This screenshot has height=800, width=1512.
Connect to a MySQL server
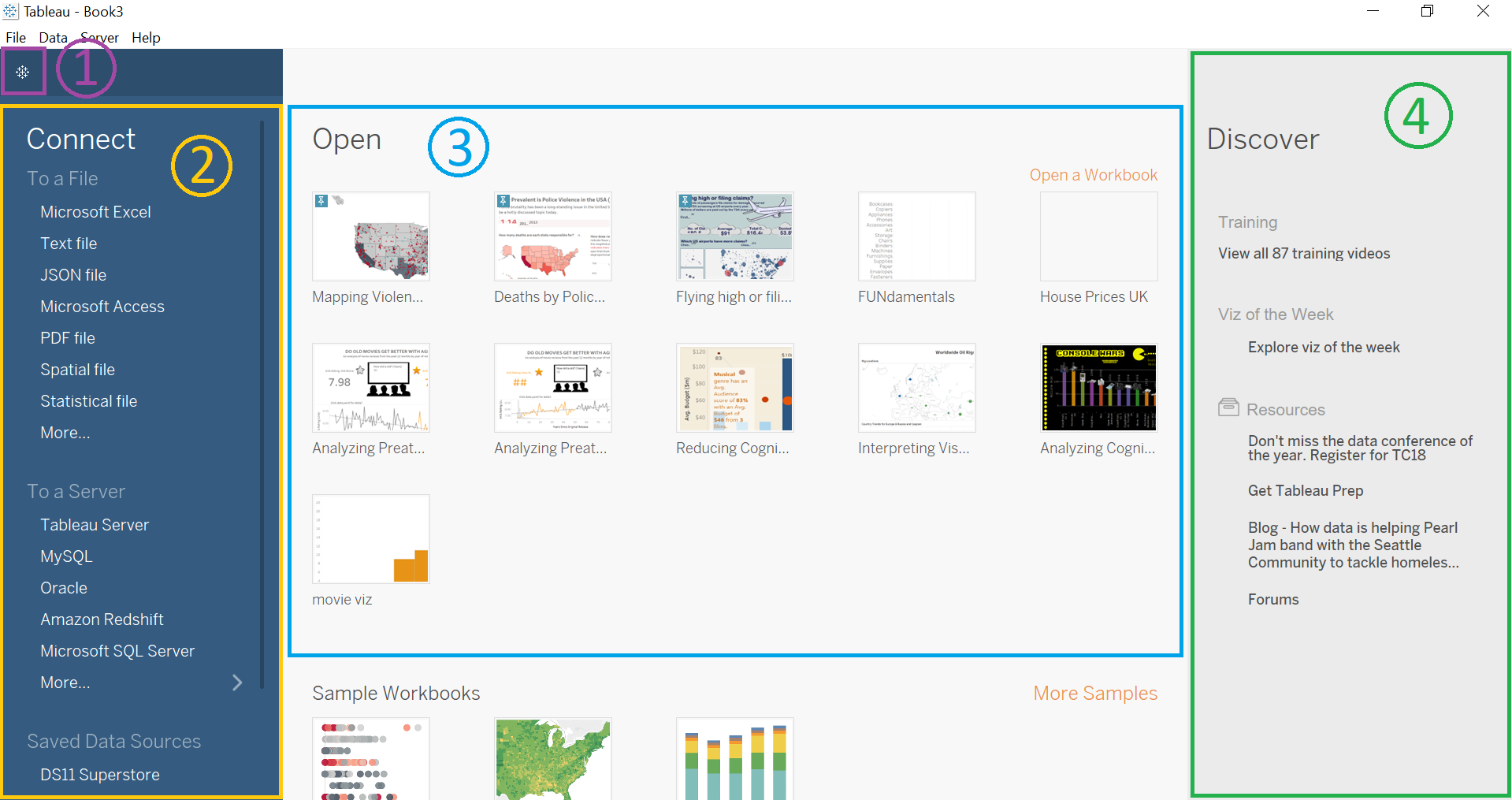click(66, 556)
